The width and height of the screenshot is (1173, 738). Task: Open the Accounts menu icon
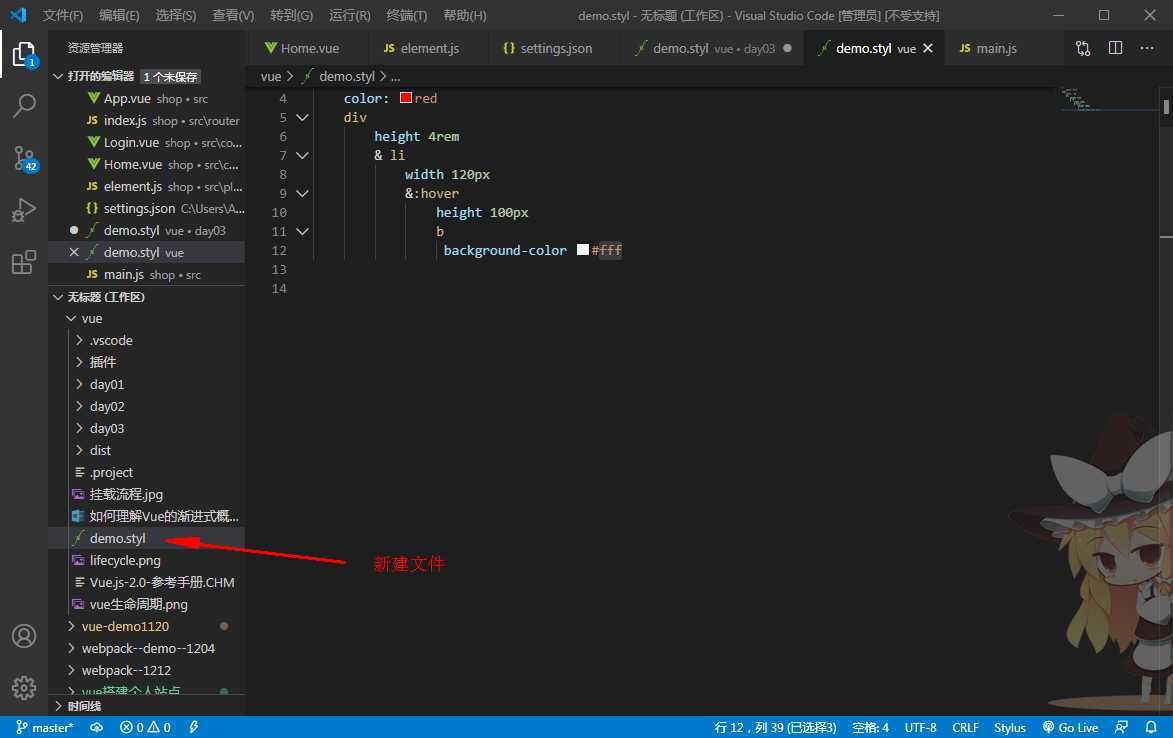pyautogui.click(x=24, y=636)
